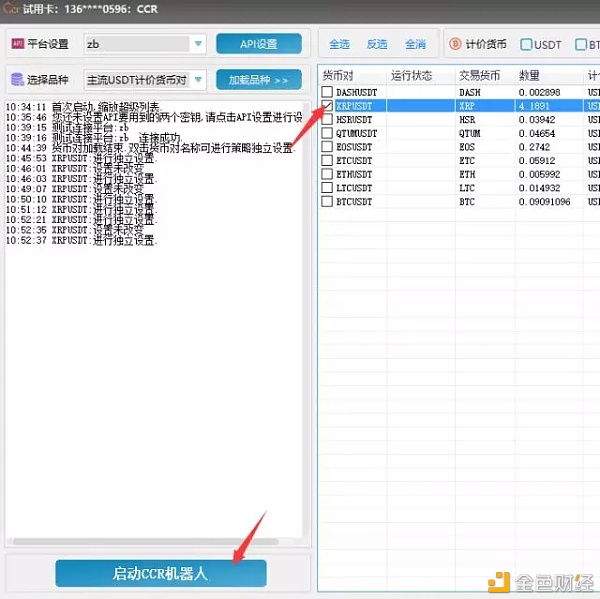
Task: Select the ETCUSDT pair name
Action: point(354,160)
